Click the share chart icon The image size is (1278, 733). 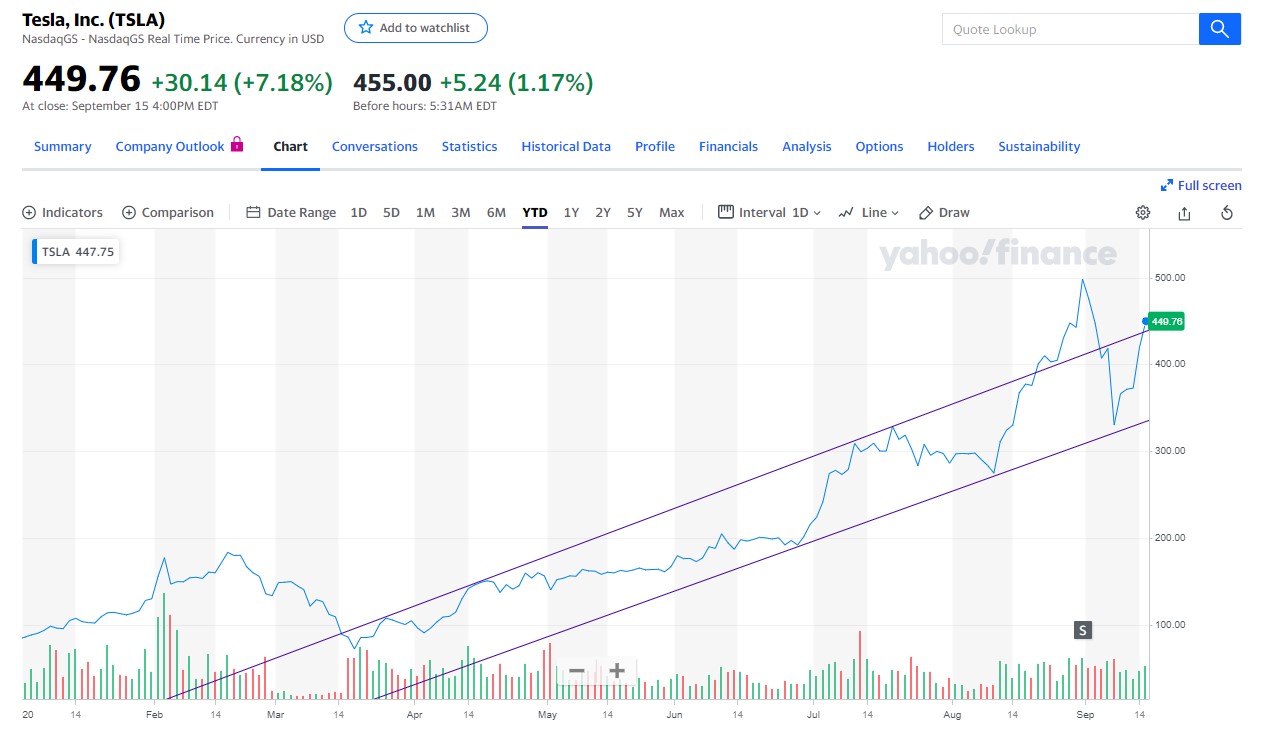(1185, 213)
